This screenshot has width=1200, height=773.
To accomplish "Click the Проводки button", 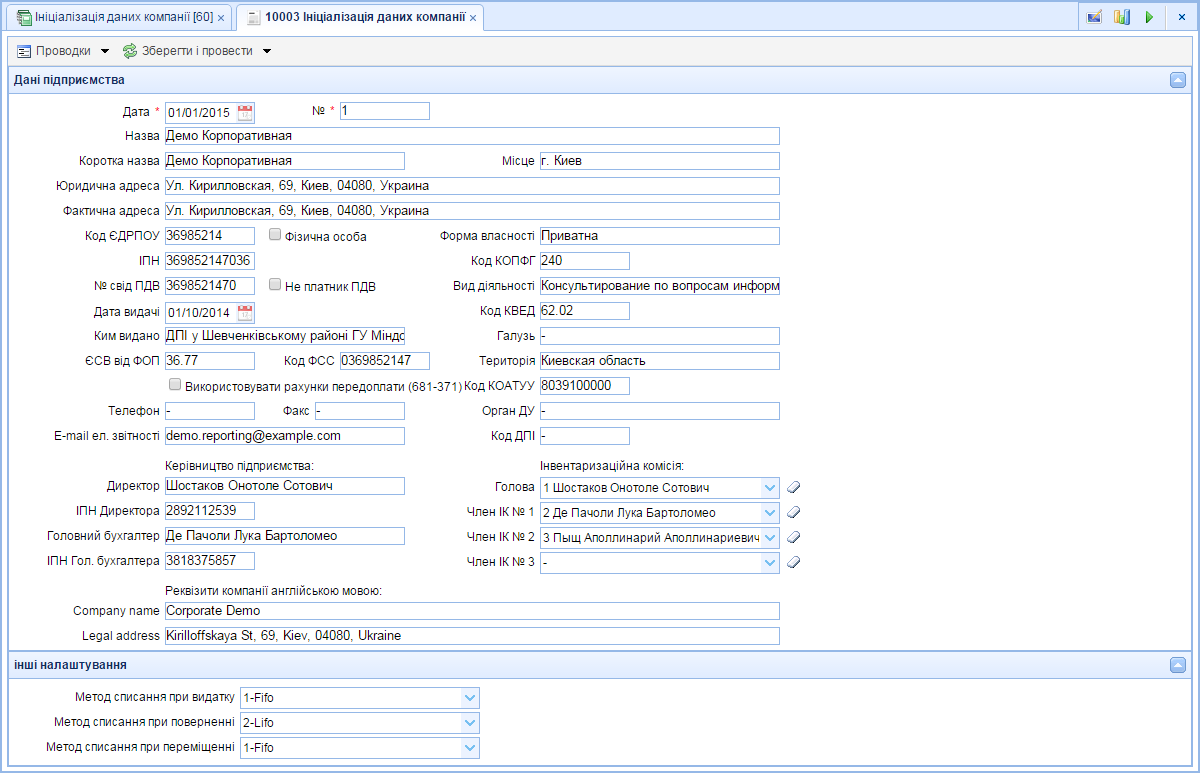I will click(x=64, y=51).
